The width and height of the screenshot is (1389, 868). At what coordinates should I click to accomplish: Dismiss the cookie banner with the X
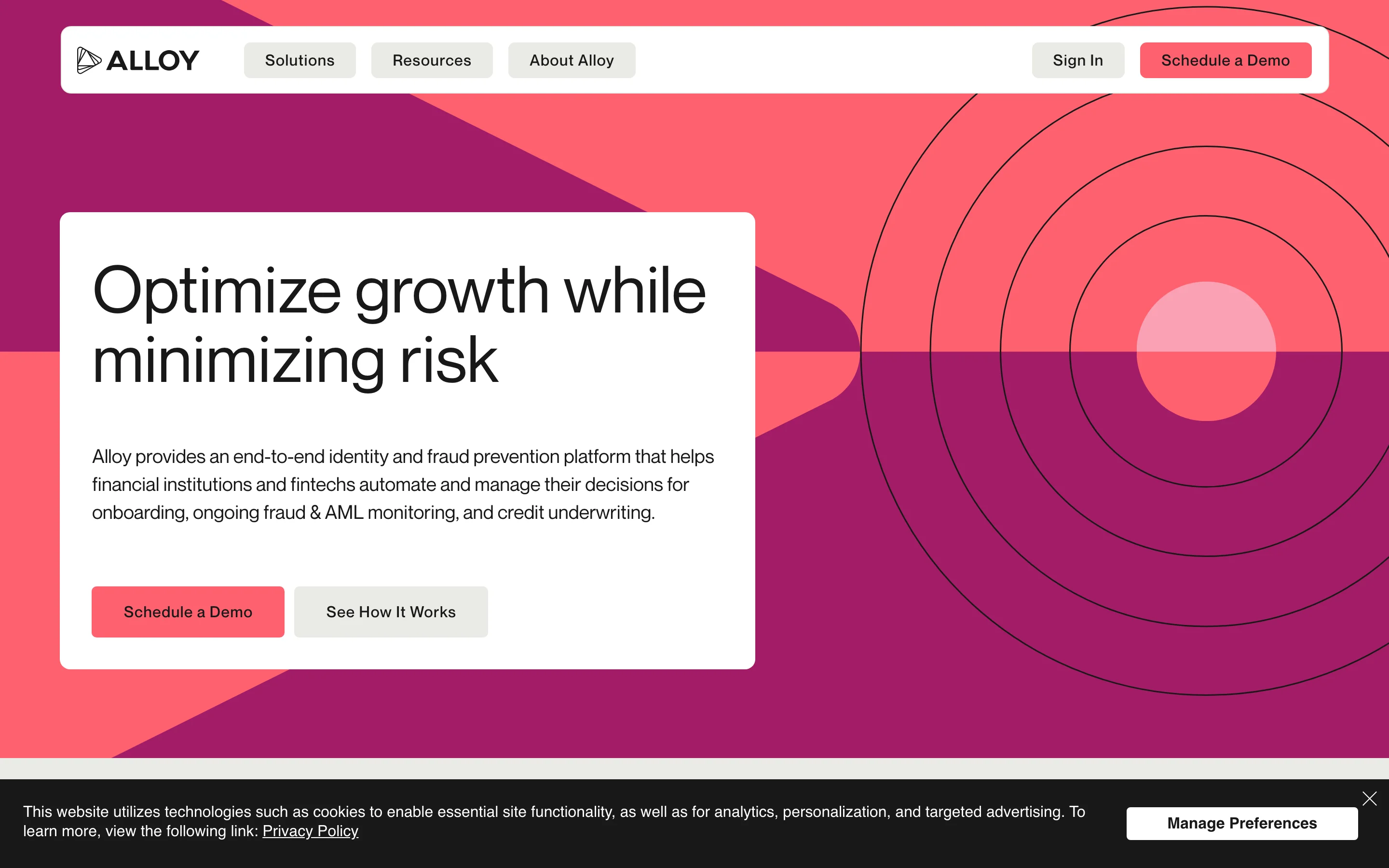[x=1369, y=799]
